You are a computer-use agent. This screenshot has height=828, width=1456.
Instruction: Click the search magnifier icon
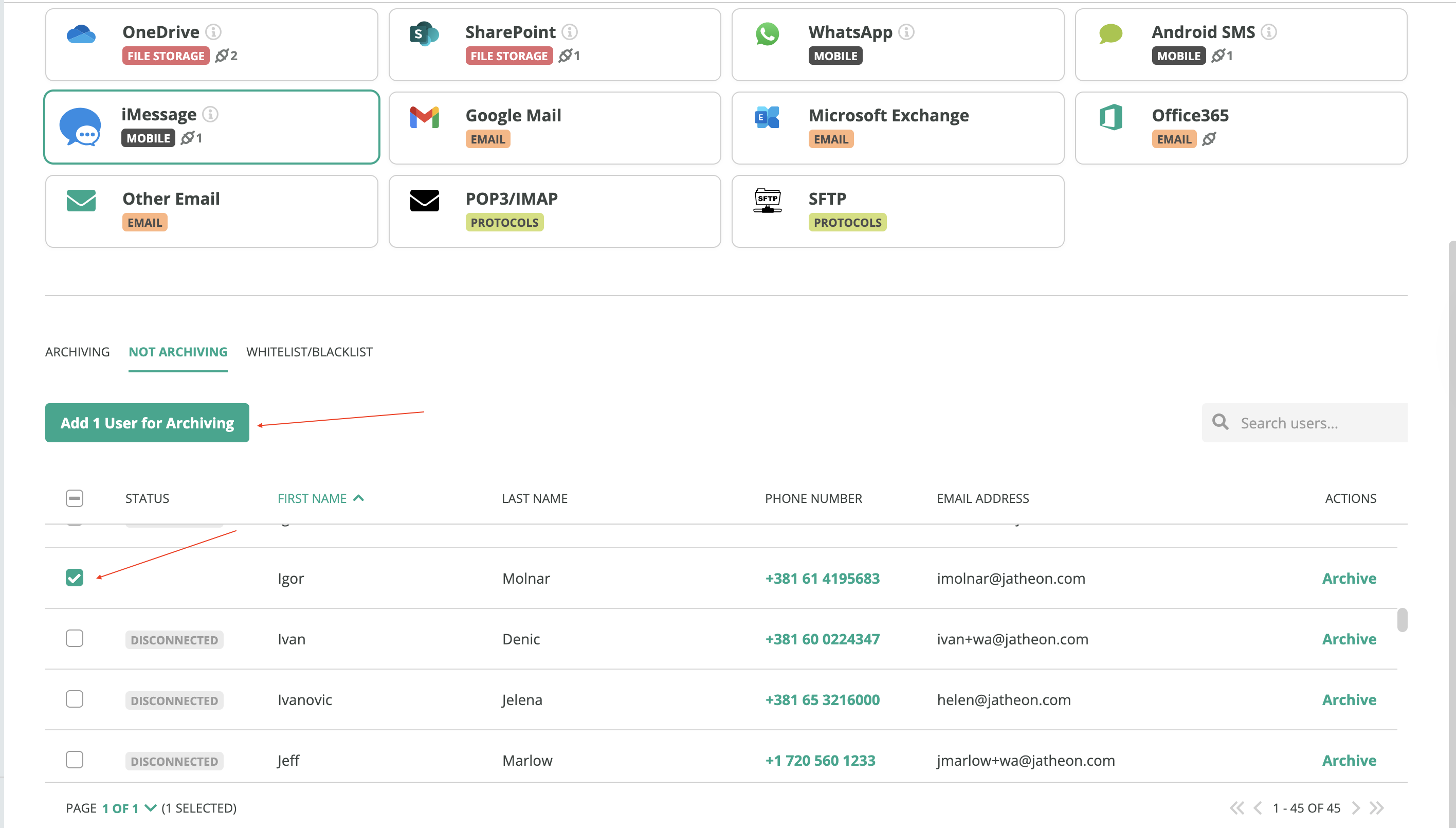(x=1220, y=422)
